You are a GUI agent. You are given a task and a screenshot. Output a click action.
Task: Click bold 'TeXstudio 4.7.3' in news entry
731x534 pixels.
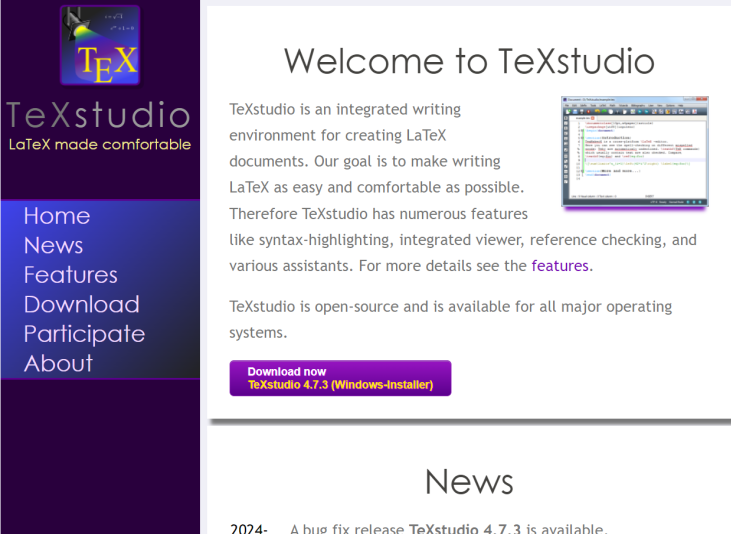pyautogui.click(x=465, y=528)
